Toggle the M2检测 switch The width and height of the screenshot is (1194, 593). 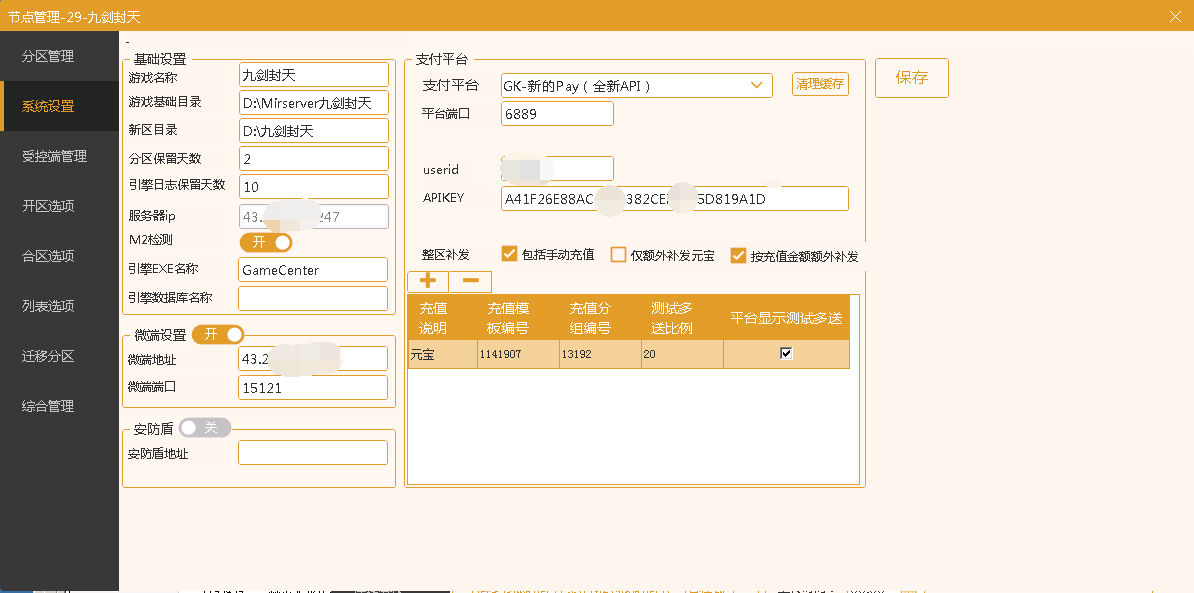coord(266,242)
